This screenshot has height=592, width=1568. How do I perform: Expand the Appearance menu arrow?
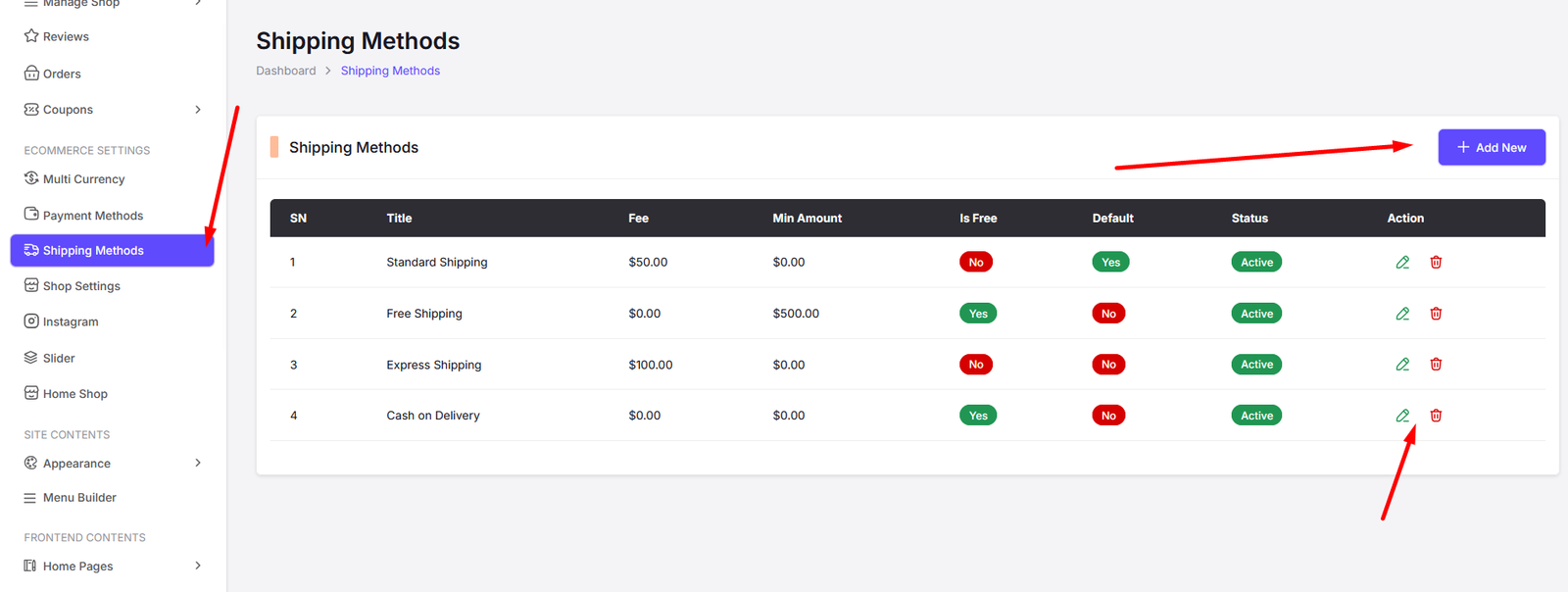(198, 463)
